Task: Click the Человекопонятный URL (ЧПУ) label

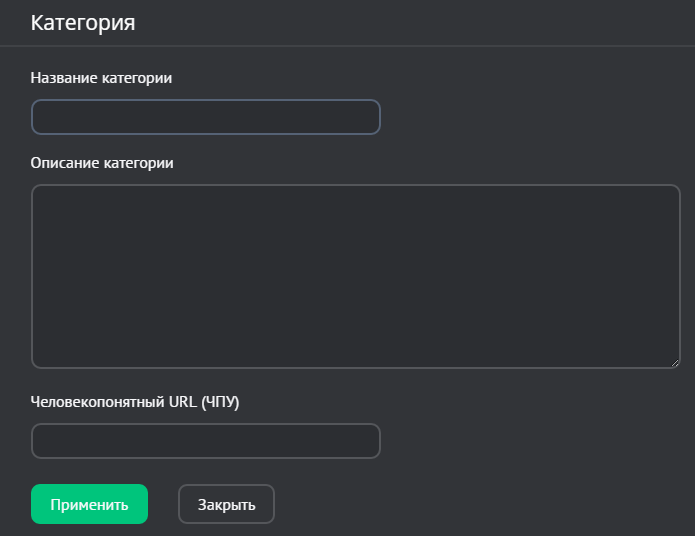Action: (136, 402)
